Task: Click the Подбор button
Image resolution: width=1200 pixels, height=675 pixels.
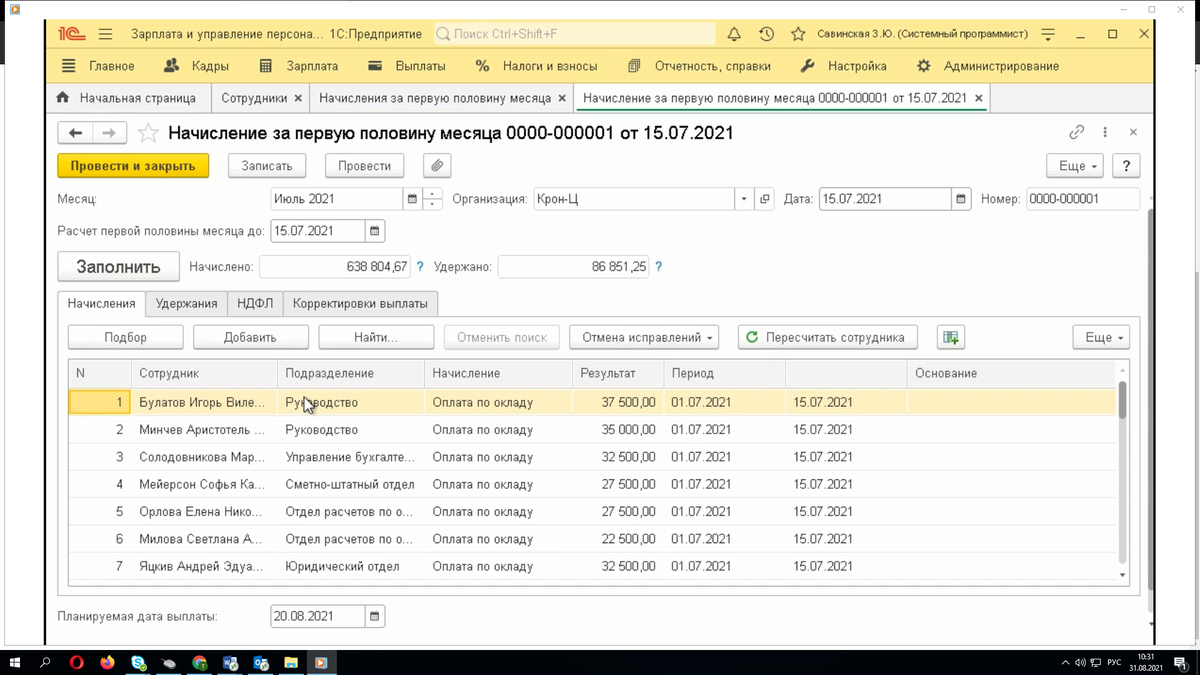Action: click(x=125, y=337)
